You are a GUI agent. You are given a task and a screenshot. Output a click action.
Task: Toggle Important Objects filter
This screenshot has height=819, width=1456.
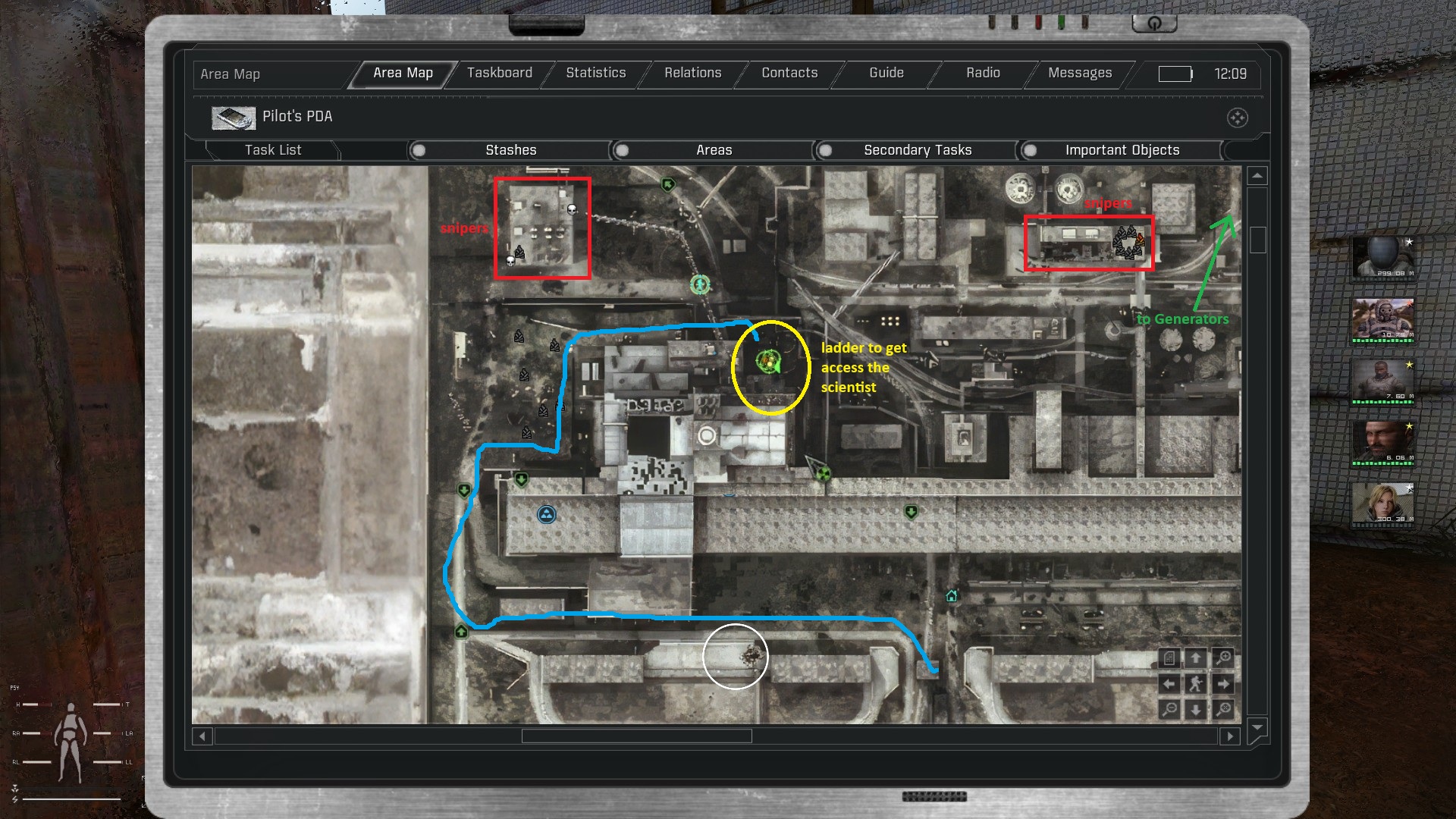pyautogui.click(x=1030, y=150)
